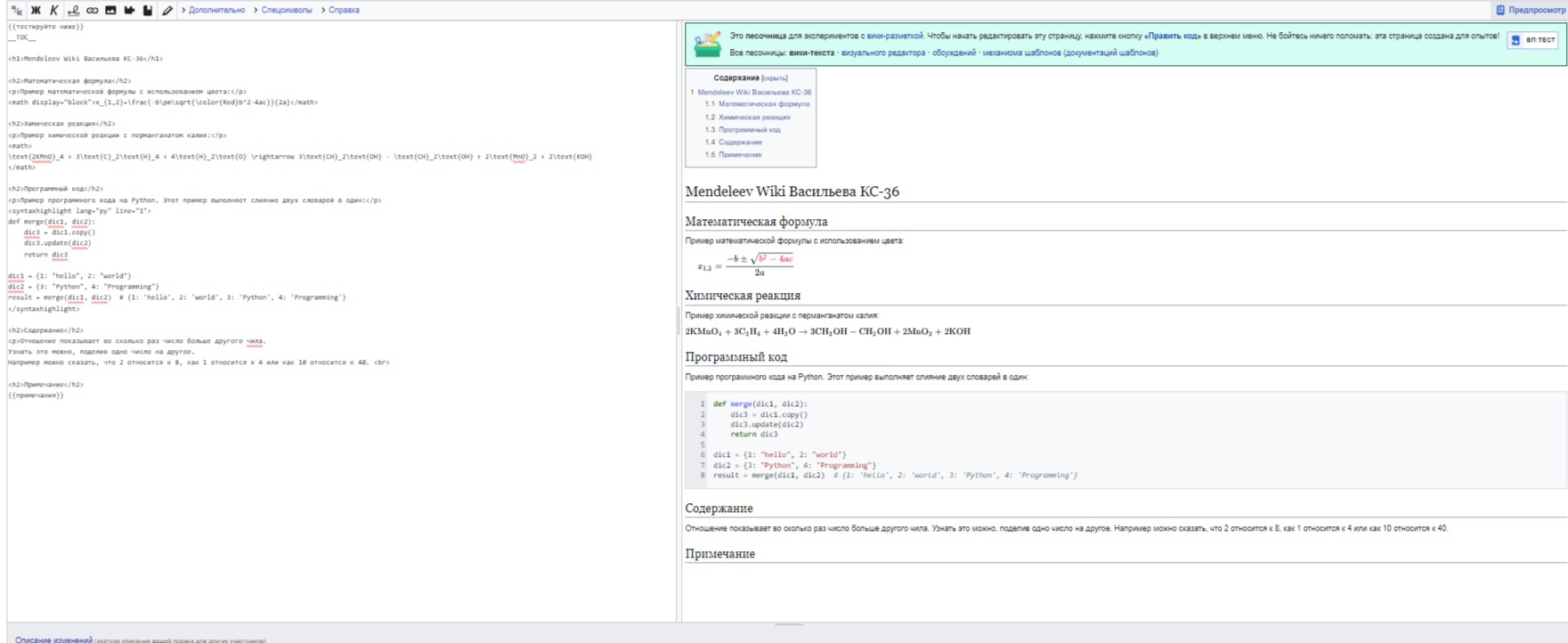Image resolution: width=1568 pixels, height=643 pixels.
Task: Click preview heading Программный код
Action: pyautogui.click(x=736, y=356)
